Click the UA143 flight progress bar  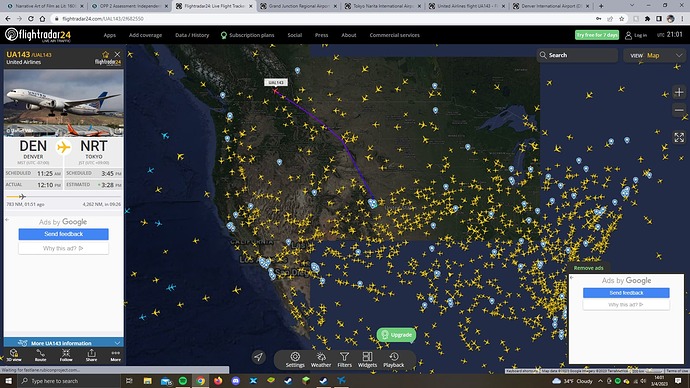(64, 197)
